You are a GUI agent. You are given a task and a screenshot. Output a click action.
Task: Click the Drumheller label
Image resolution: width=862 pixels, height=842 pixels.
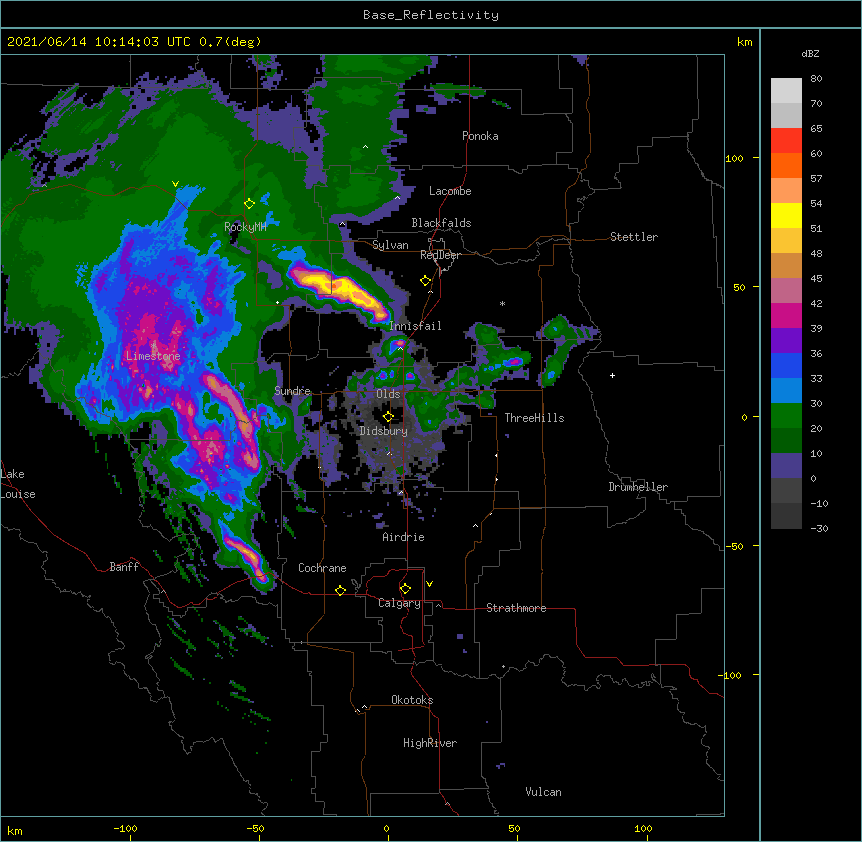click(638, 487)
